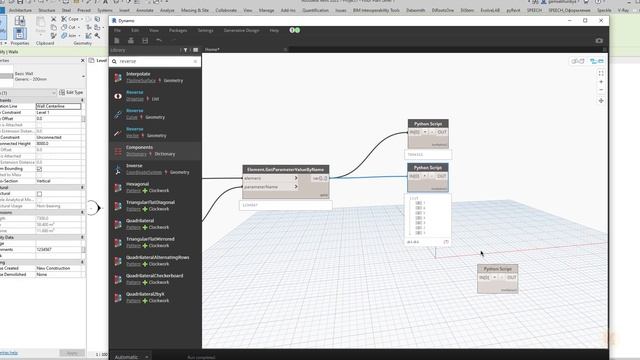Click the Join geometry tool in Revit ribbon

[x=69, y=36]
